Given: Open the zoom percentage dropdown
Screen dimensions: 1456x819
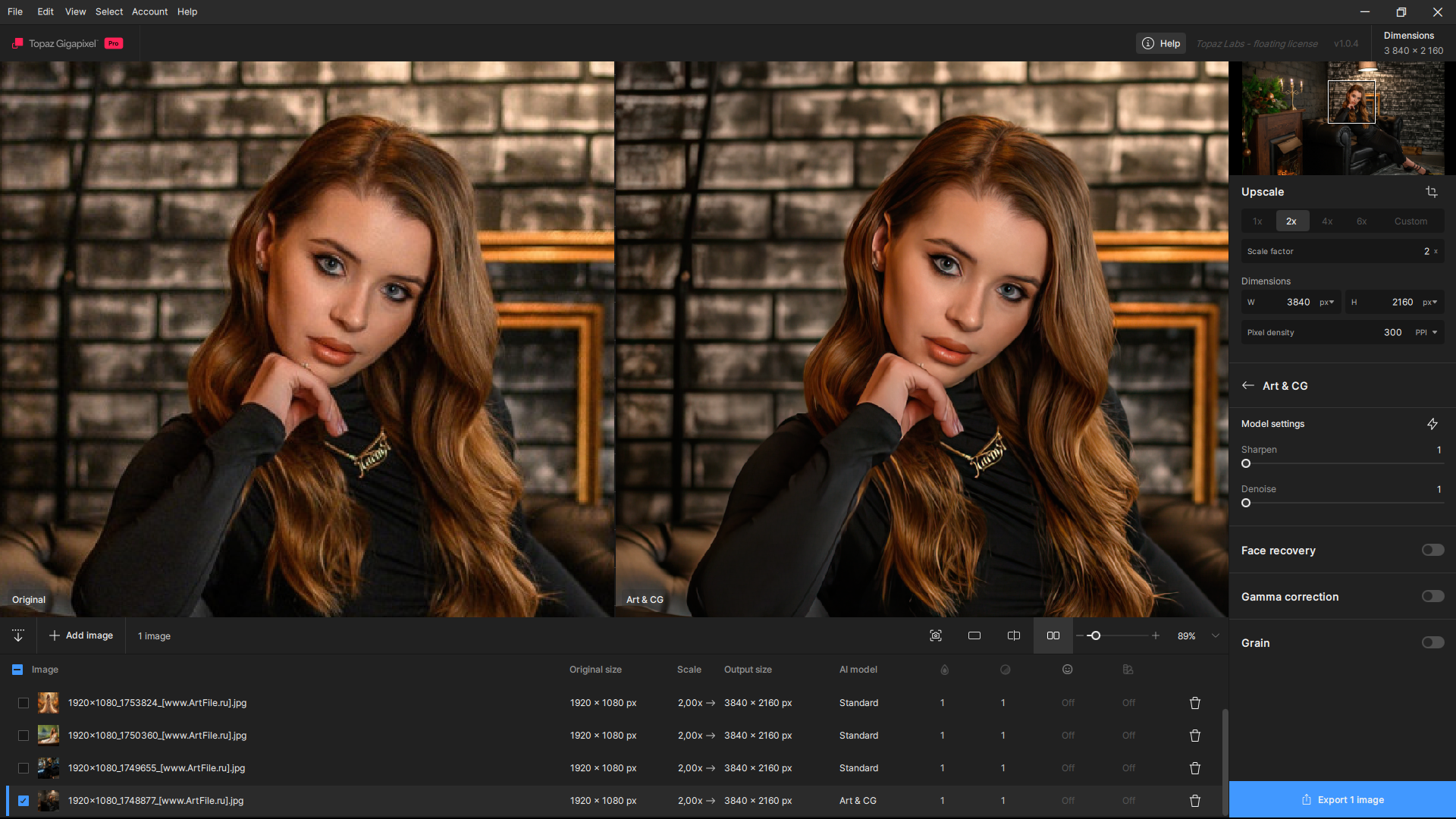Looking at the screenshot, I should click(1215, 635).
